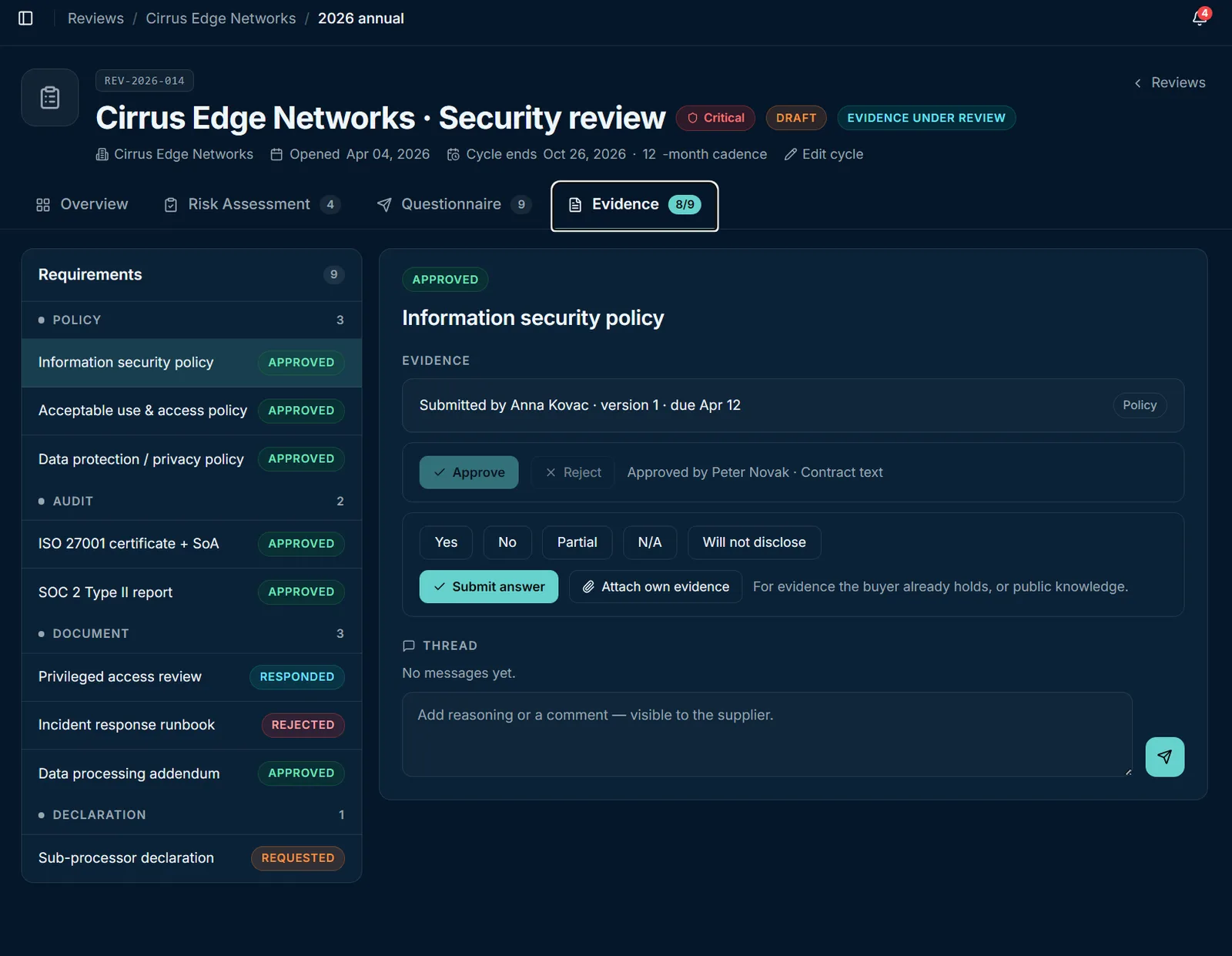The image size is (1232, 956).
Task: Switch to the Overview tab
Action: point(82,205)
